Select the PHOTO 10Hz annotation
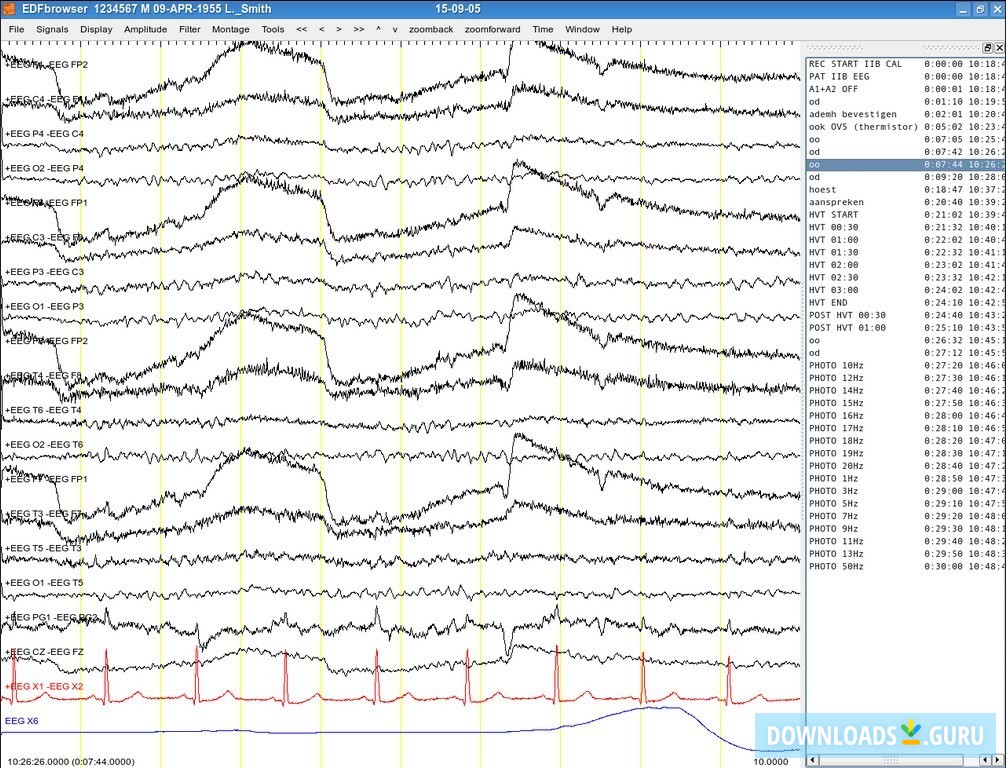 (835, 366)
